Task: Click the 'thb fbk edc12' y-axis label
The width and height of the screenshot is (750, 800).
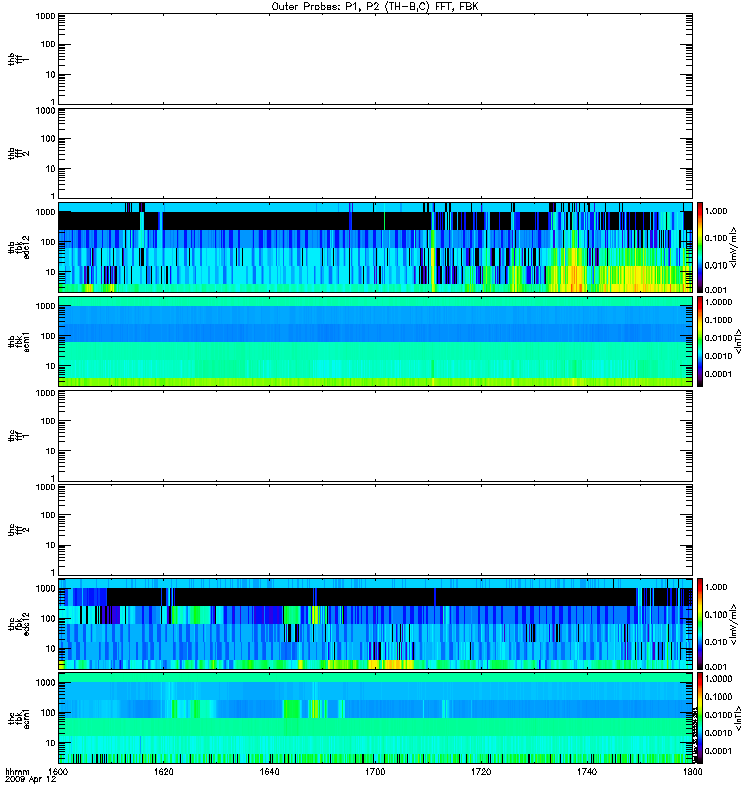Action: coord(19,247)
